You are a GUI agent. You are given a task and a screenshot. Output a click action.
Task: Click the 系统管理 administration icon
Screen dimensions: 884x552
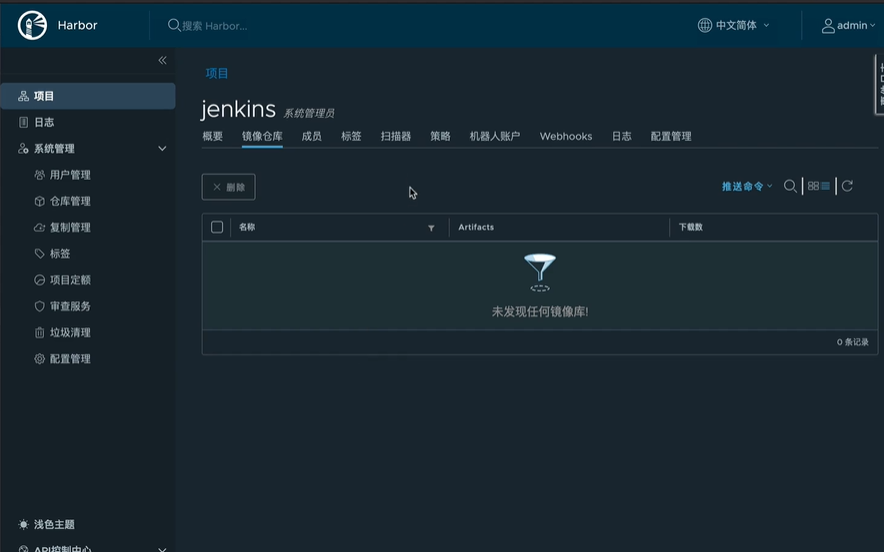(x=23, y=149)
